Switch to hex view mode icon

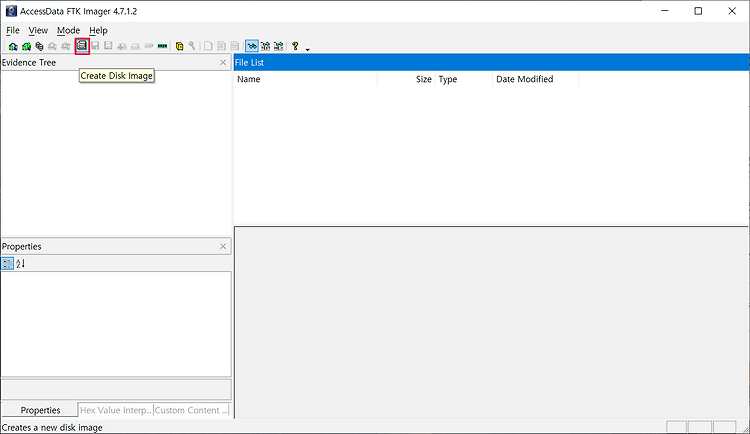(x=278, y=46)
